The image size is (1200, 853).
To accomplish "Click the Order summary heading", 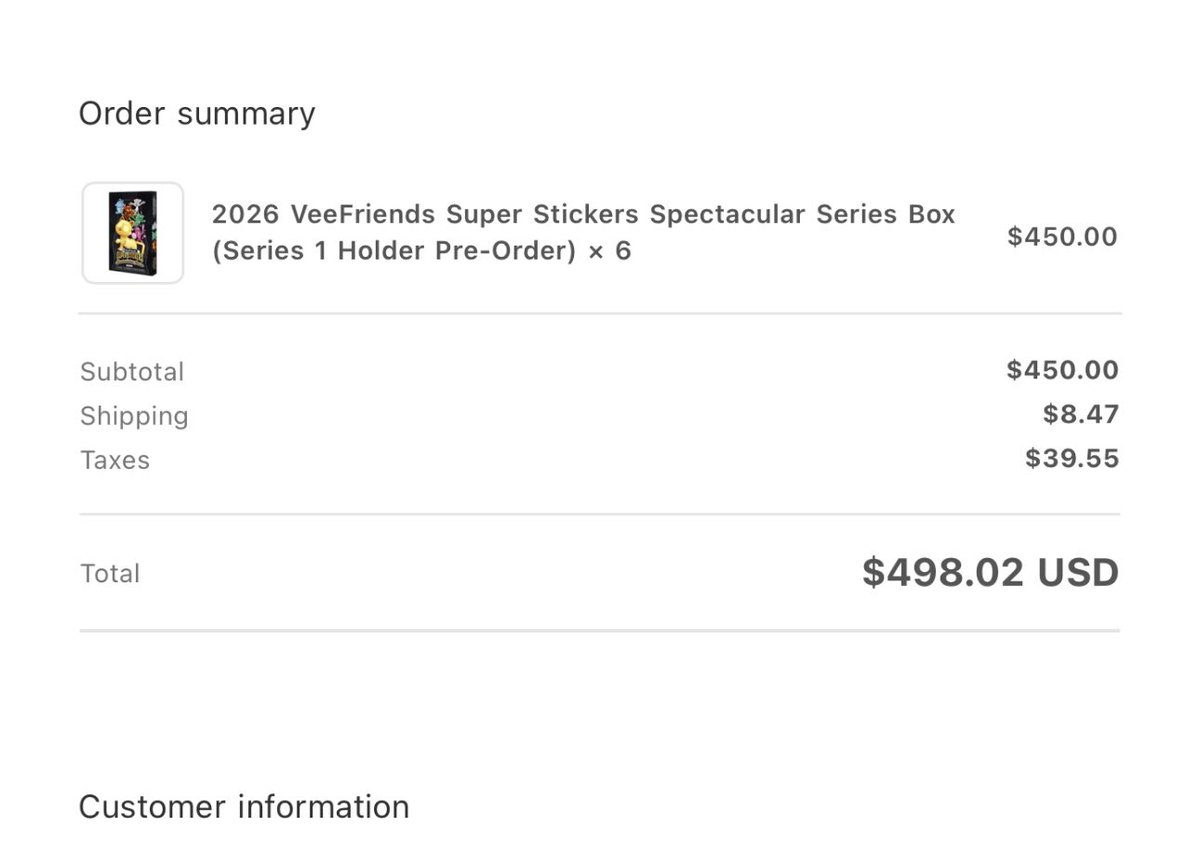I will [x=197, y=113].
